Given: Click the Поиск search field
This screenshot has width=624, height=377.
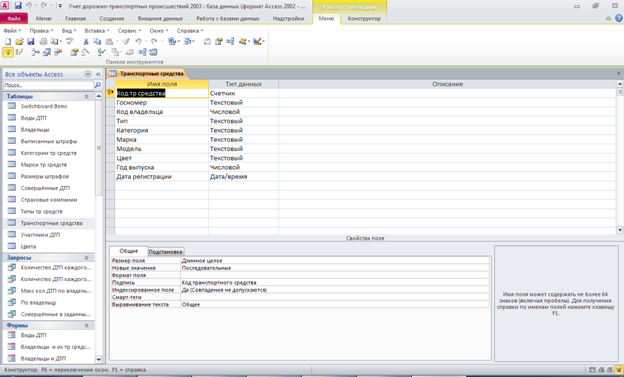Looking at the screenshot, I should [x=48, y=85].
